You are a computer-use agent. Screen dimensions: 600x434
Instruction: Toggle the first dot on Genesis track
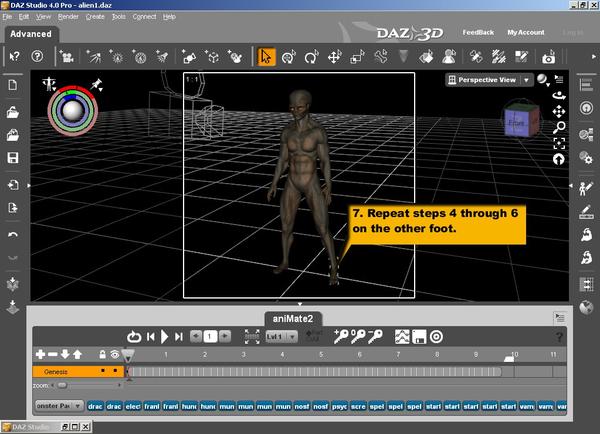click(x=103, y=370)
